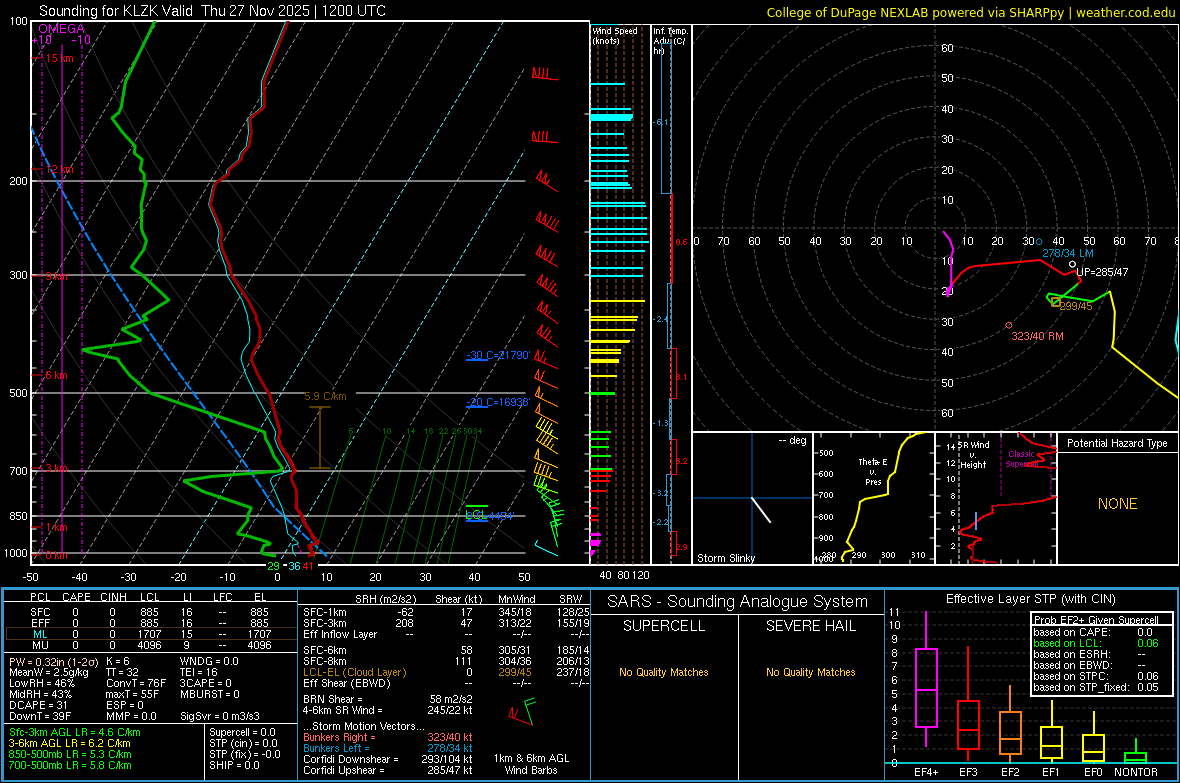Click the weather.cod.edu NEXLAB credit text
The width and height of the screenshot is (1180, 783).
(x=970, y=12)
